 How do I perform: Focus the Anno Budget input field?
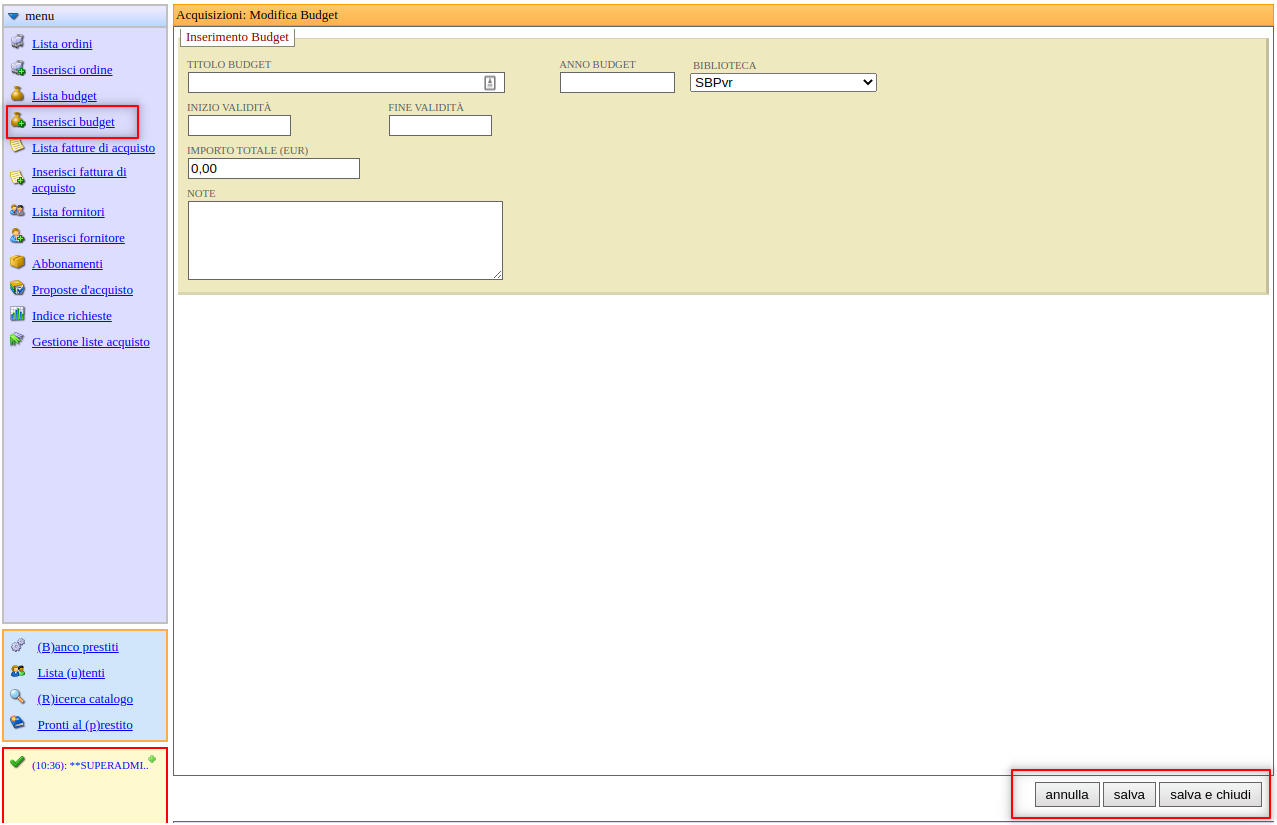point(617,83)
